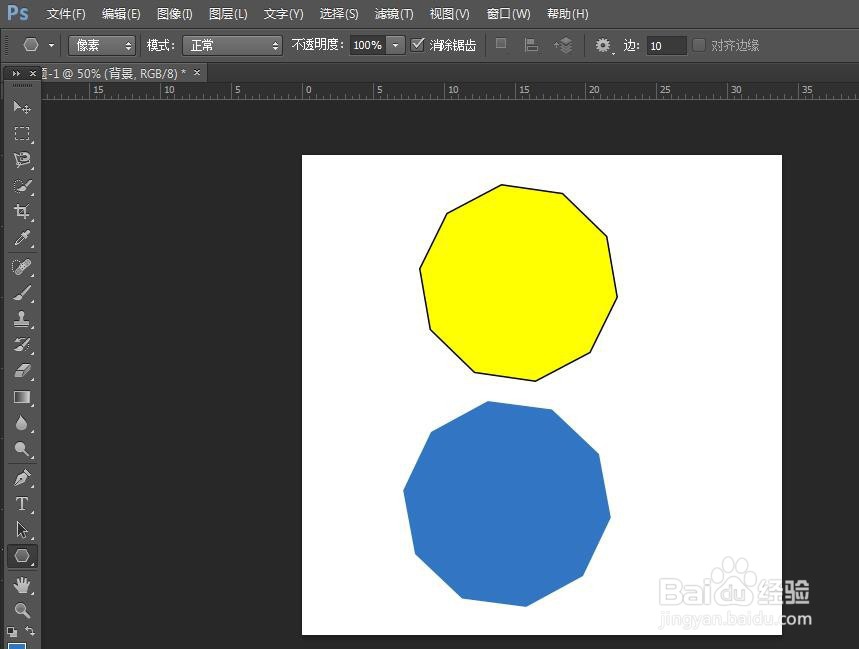
Task: Select the Gradient tool
Action: pos(22,397)
